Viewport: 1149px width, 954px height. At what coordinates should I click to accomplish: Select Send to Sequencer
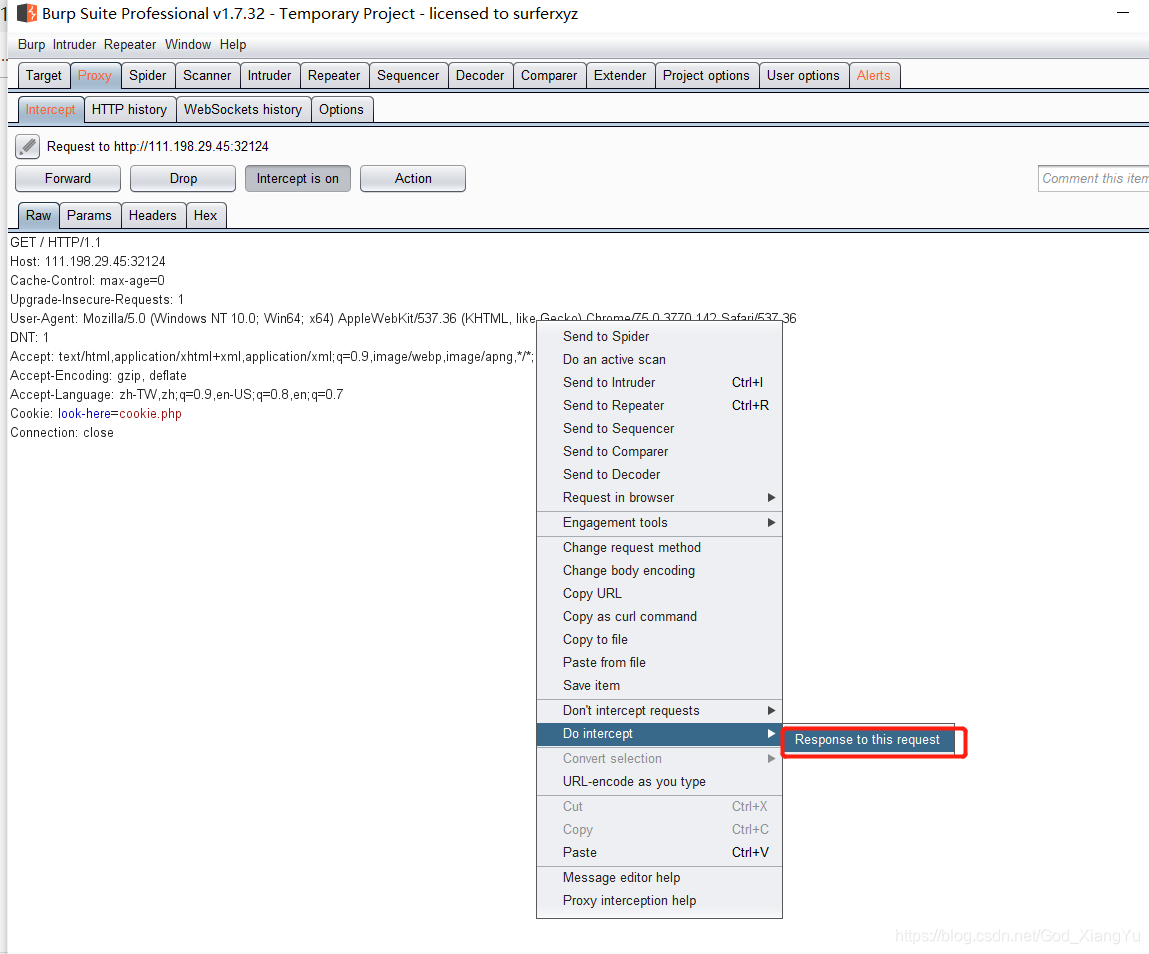point(660,429)
